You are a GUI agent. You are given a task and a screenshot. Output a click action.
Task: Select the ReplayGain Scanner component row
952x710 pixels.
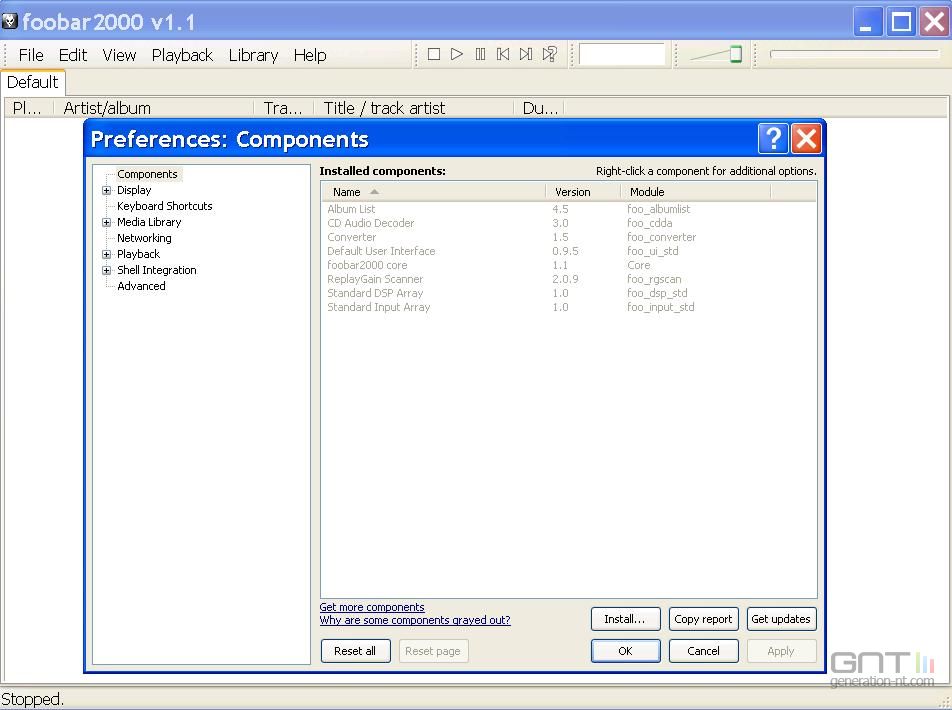[x=569, y=279]
